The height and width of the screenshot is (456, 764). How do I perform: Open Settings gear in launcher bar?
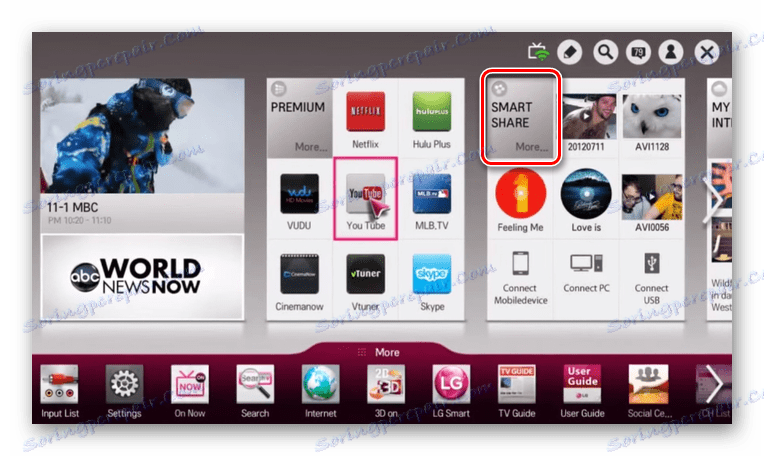coord(124,391)
